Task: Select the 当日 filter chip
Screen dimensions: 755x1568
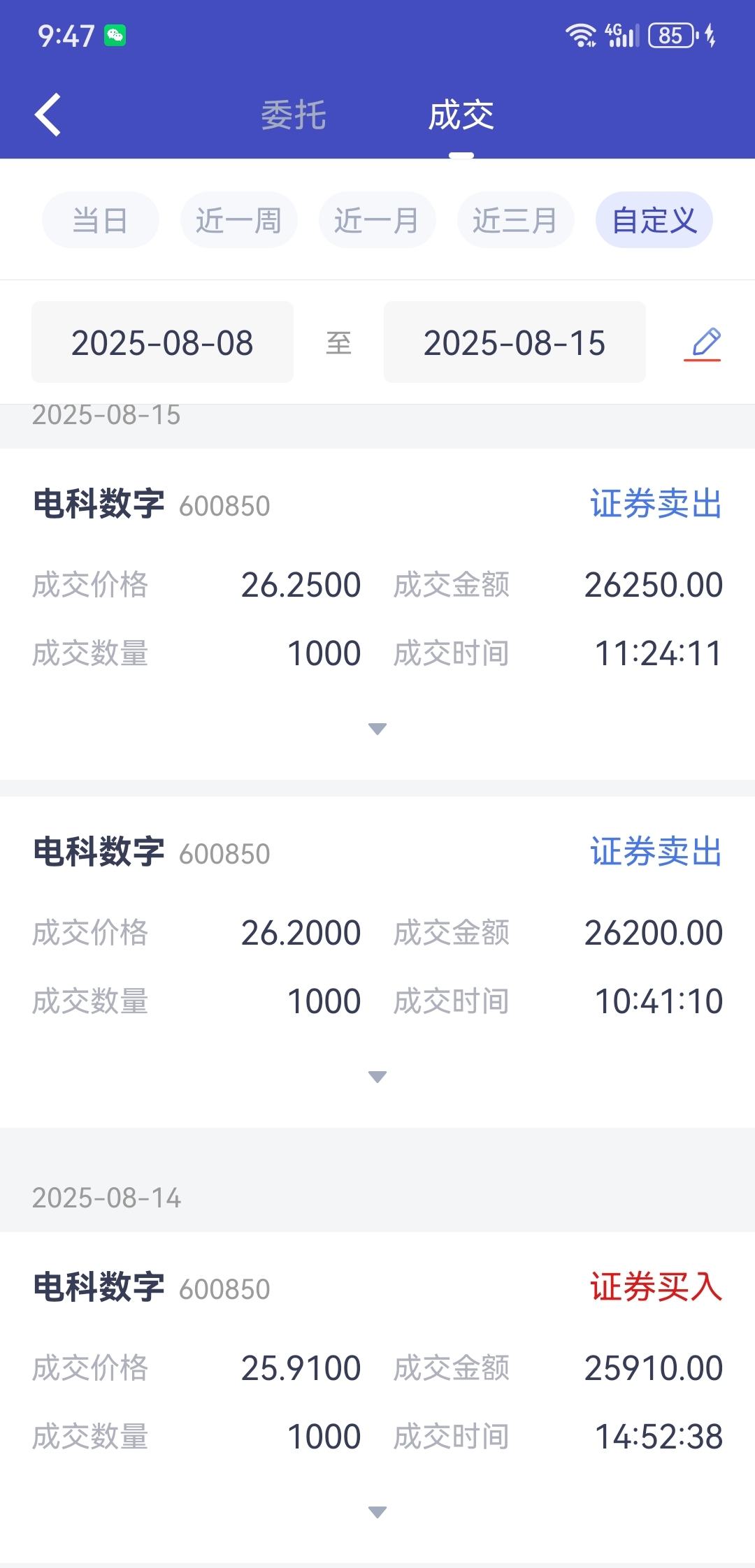Action: pyautogui.click(x=101, y=220)
